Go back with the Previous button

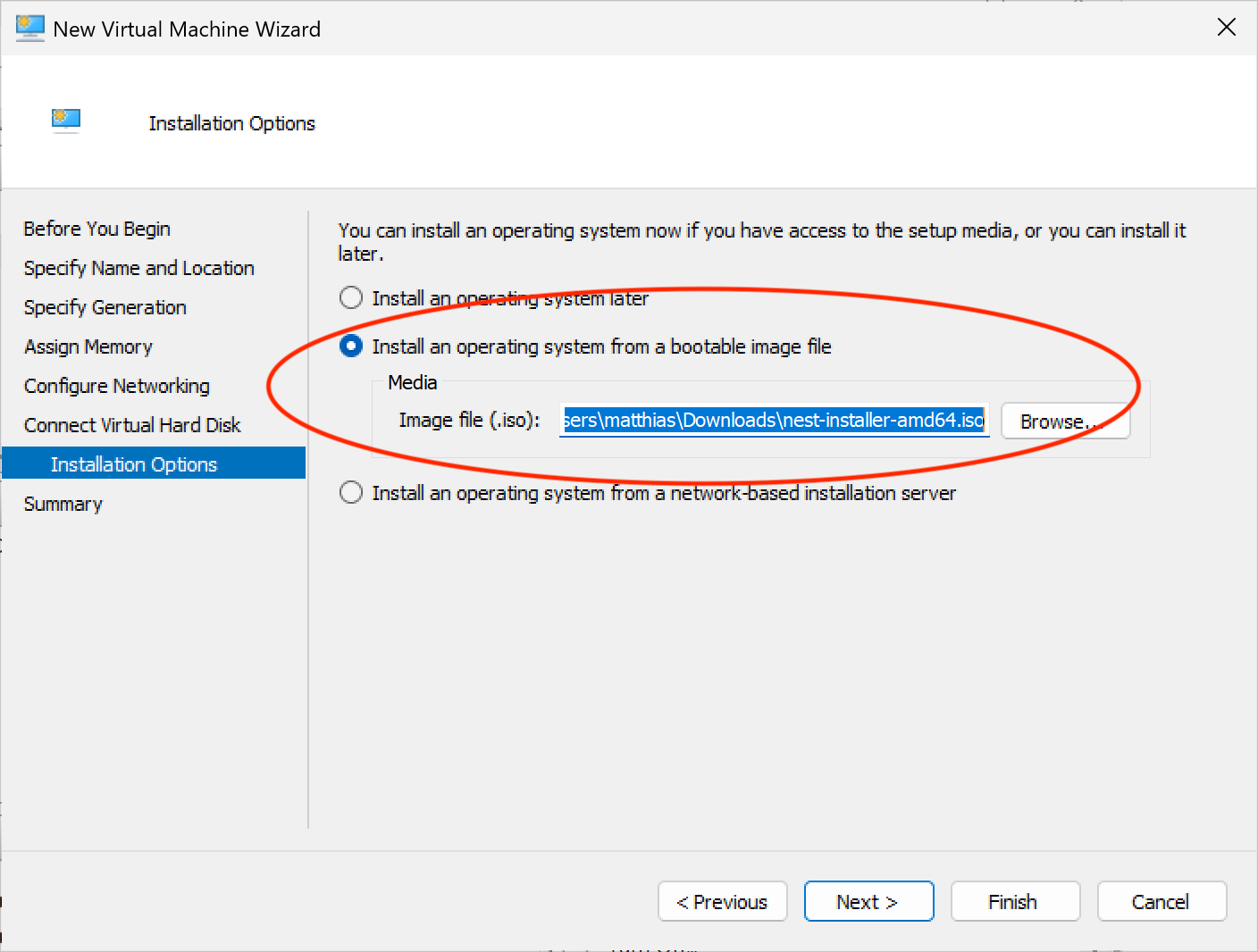tap(723, 902)
